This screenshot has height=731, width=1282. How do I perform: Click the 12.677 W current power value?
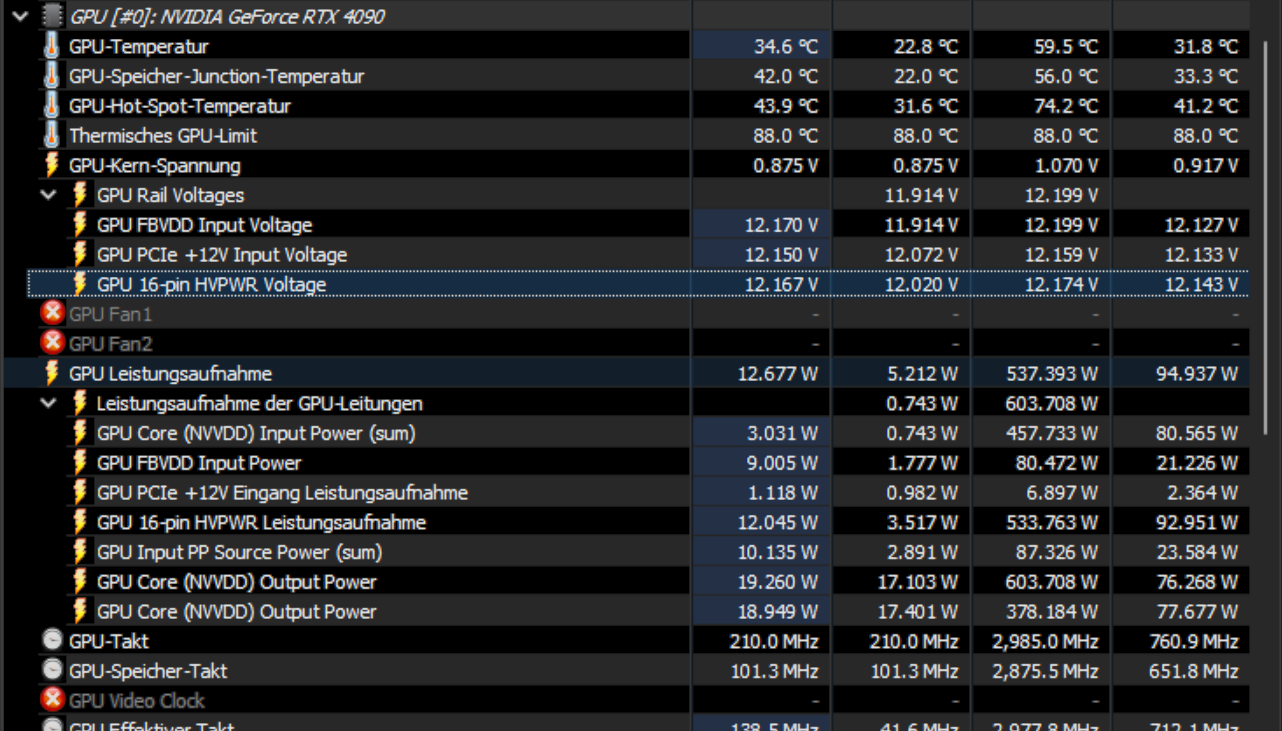pyautogui.click(x=778, y=373)
